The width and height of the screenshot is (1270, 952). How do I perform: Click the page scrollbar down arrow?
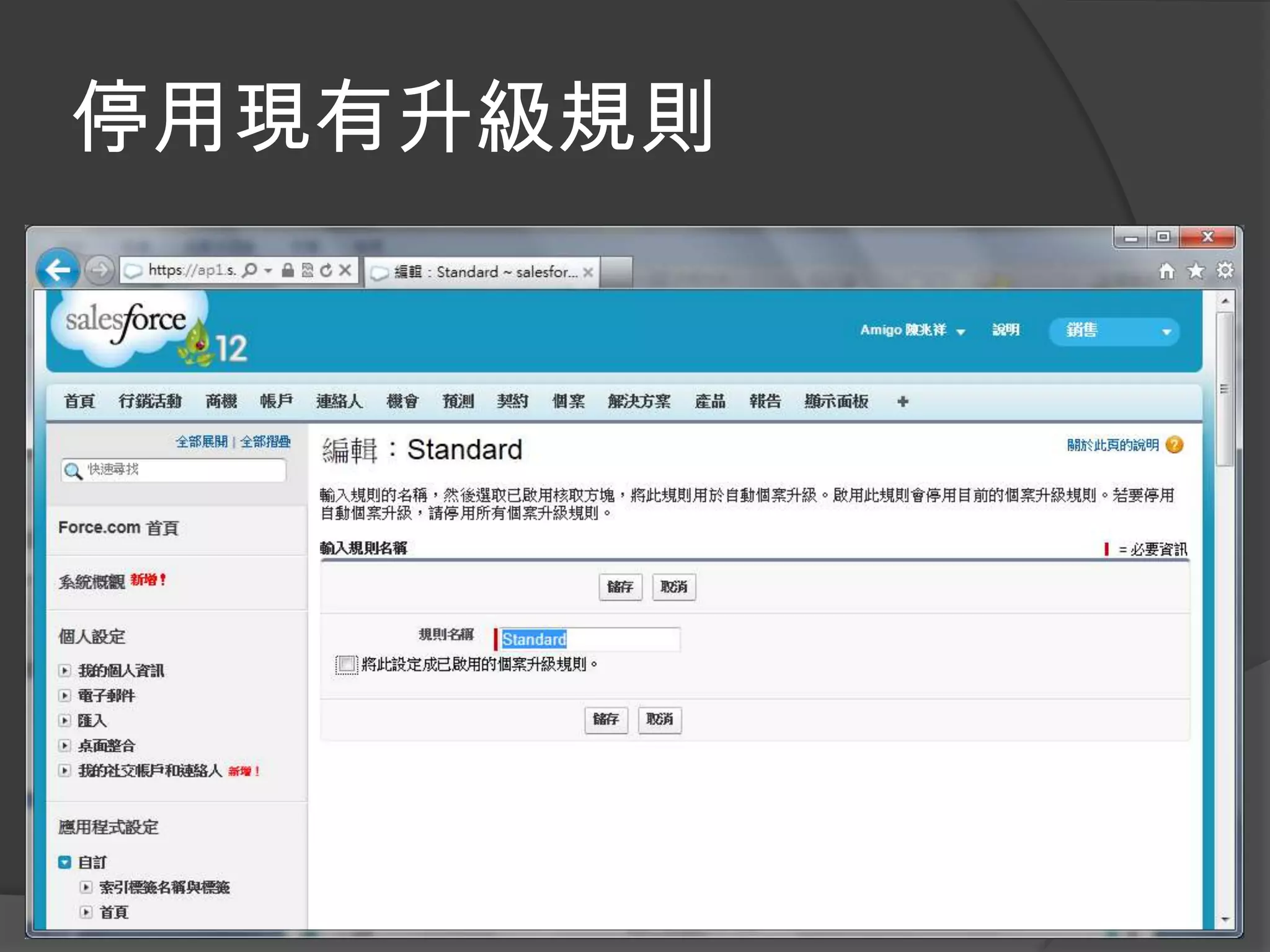tap(1225, 920)
